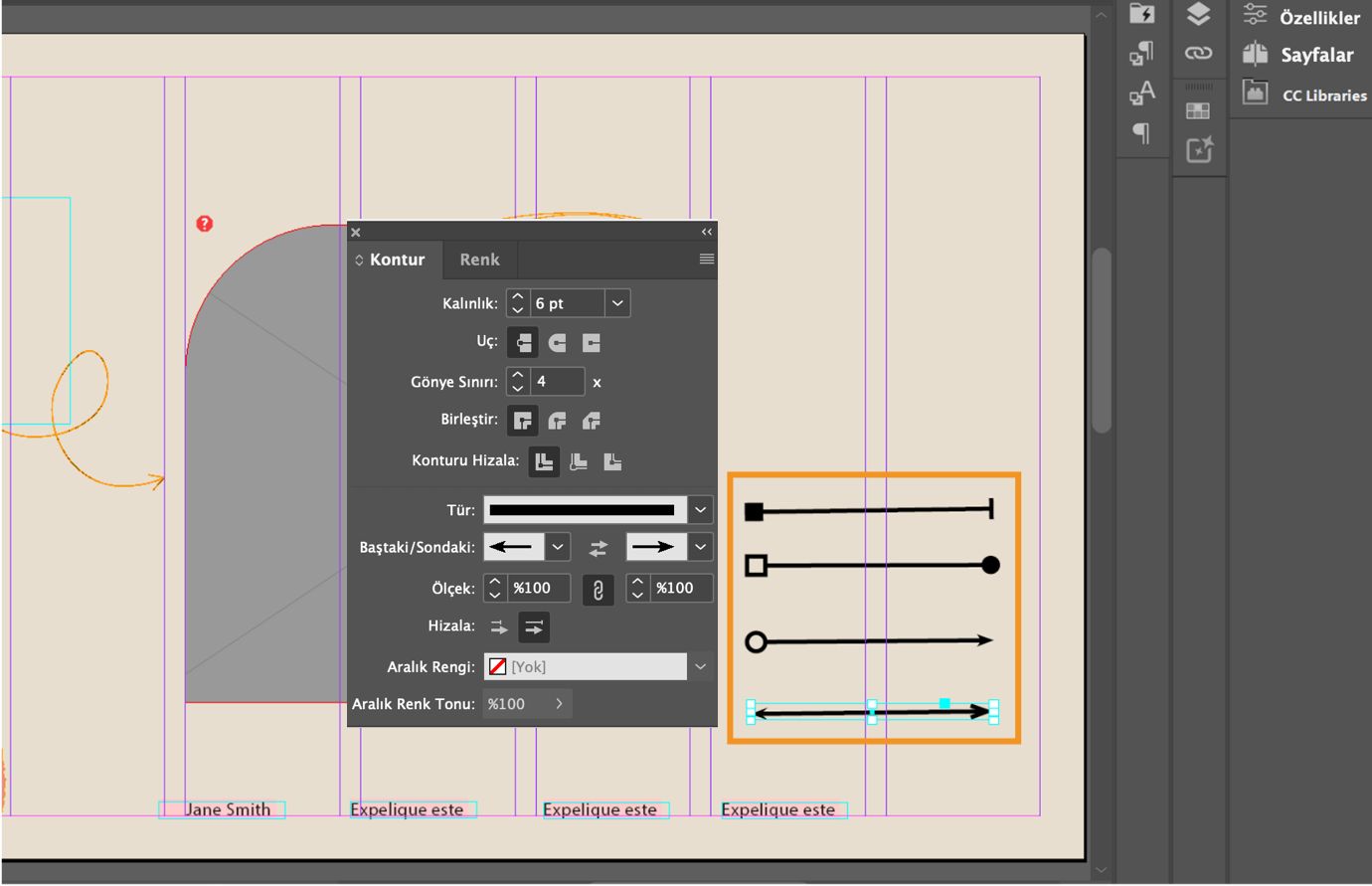Click the vertical scrollbar thumb

click(x=1101, y=339)
